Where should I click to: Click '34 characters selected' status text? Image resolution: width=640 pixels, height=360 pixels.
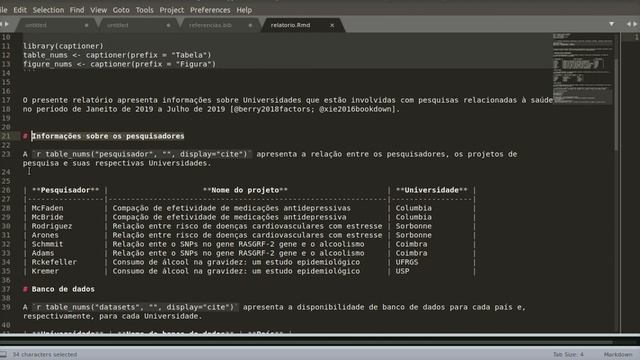44,354
